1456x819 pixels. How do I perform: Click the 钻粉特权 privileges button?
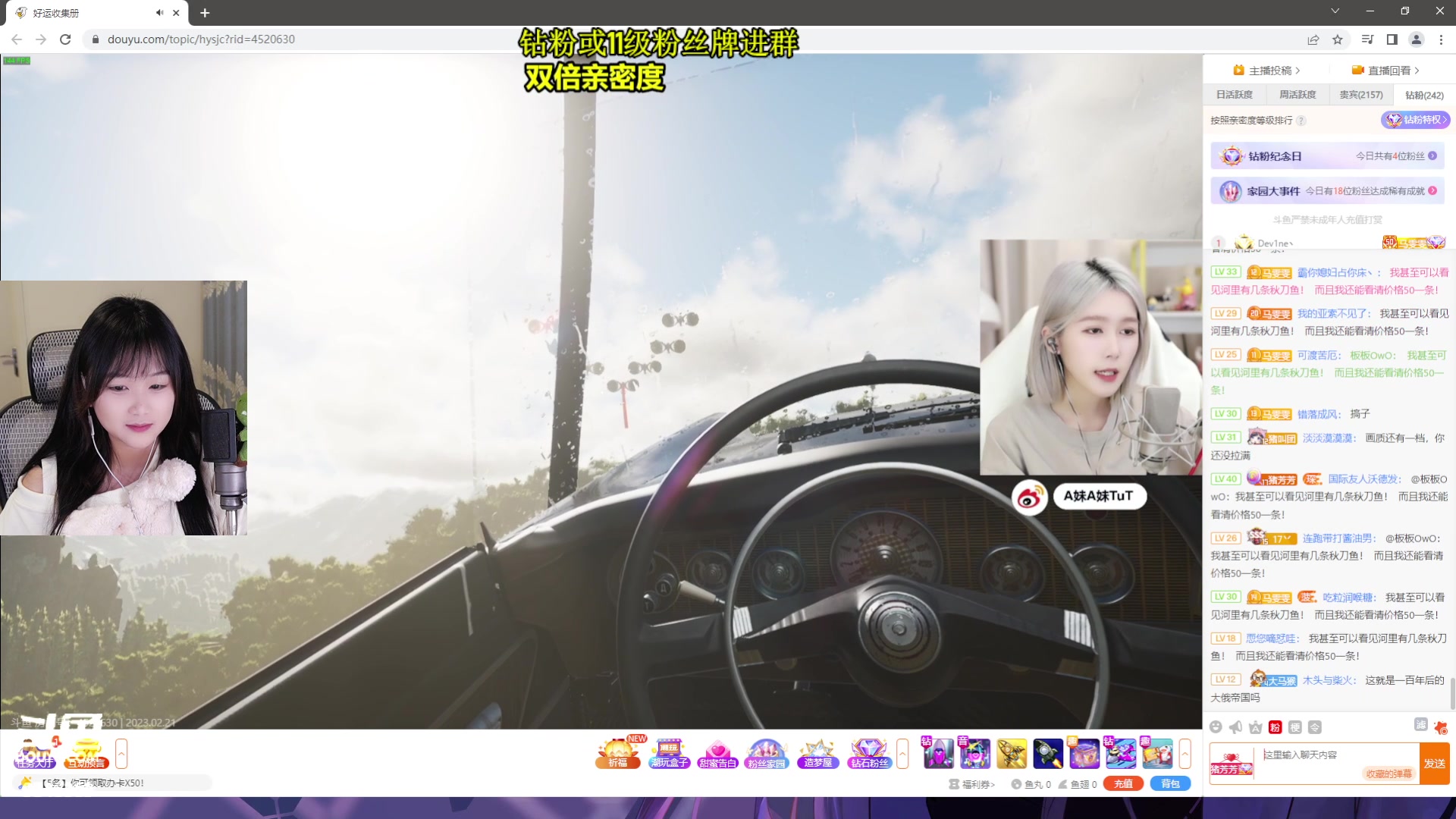1415,120
